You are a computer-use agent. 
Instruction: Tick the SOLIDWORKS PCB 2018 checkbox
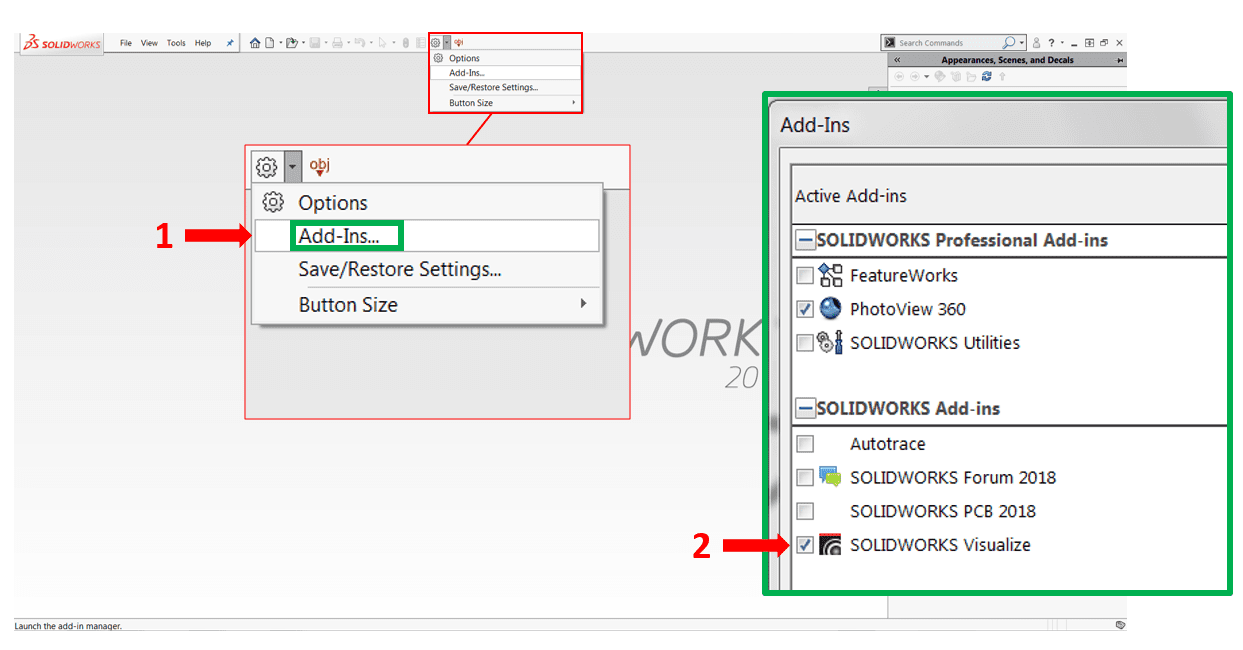(x=805, y=511)
